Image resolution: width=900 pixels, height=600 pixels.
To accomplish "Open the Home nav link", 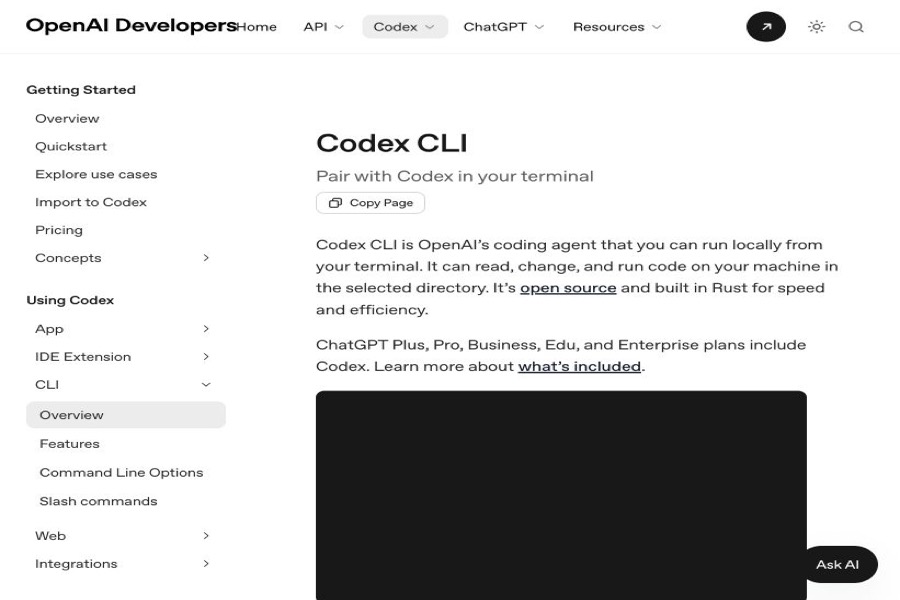I will 257,27.
